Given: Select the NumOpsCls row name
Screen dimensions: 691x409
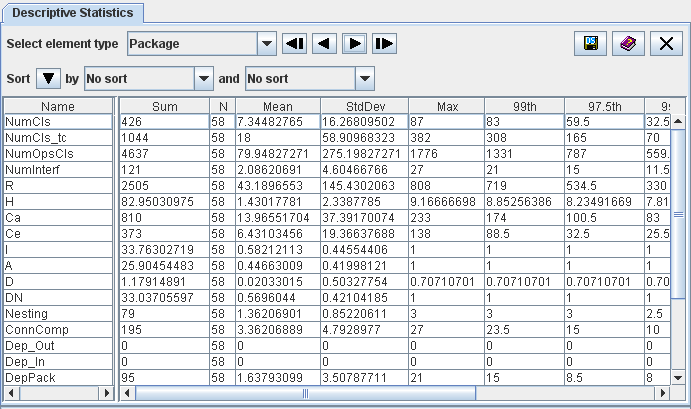Looking at the screenshot, I should click(x=58, y=155).
